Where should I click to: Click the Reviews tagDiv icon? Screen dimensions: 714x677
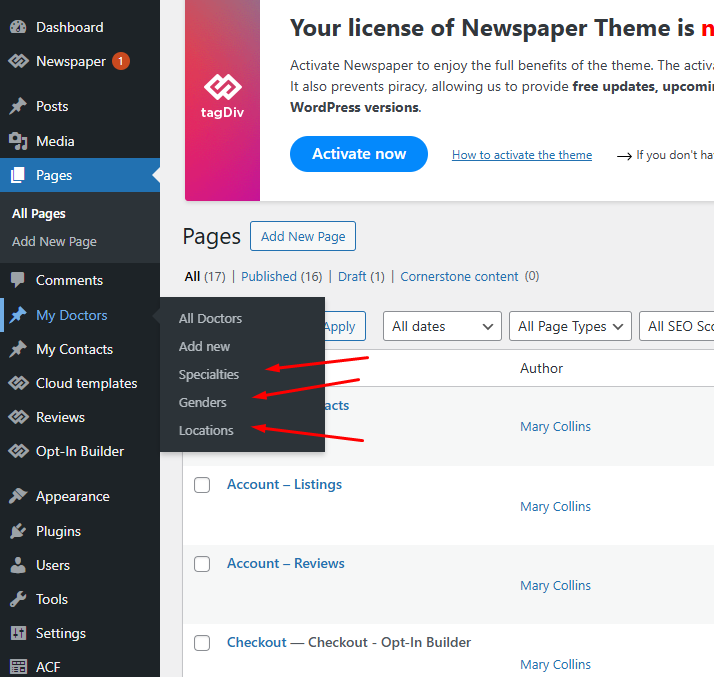18,417
